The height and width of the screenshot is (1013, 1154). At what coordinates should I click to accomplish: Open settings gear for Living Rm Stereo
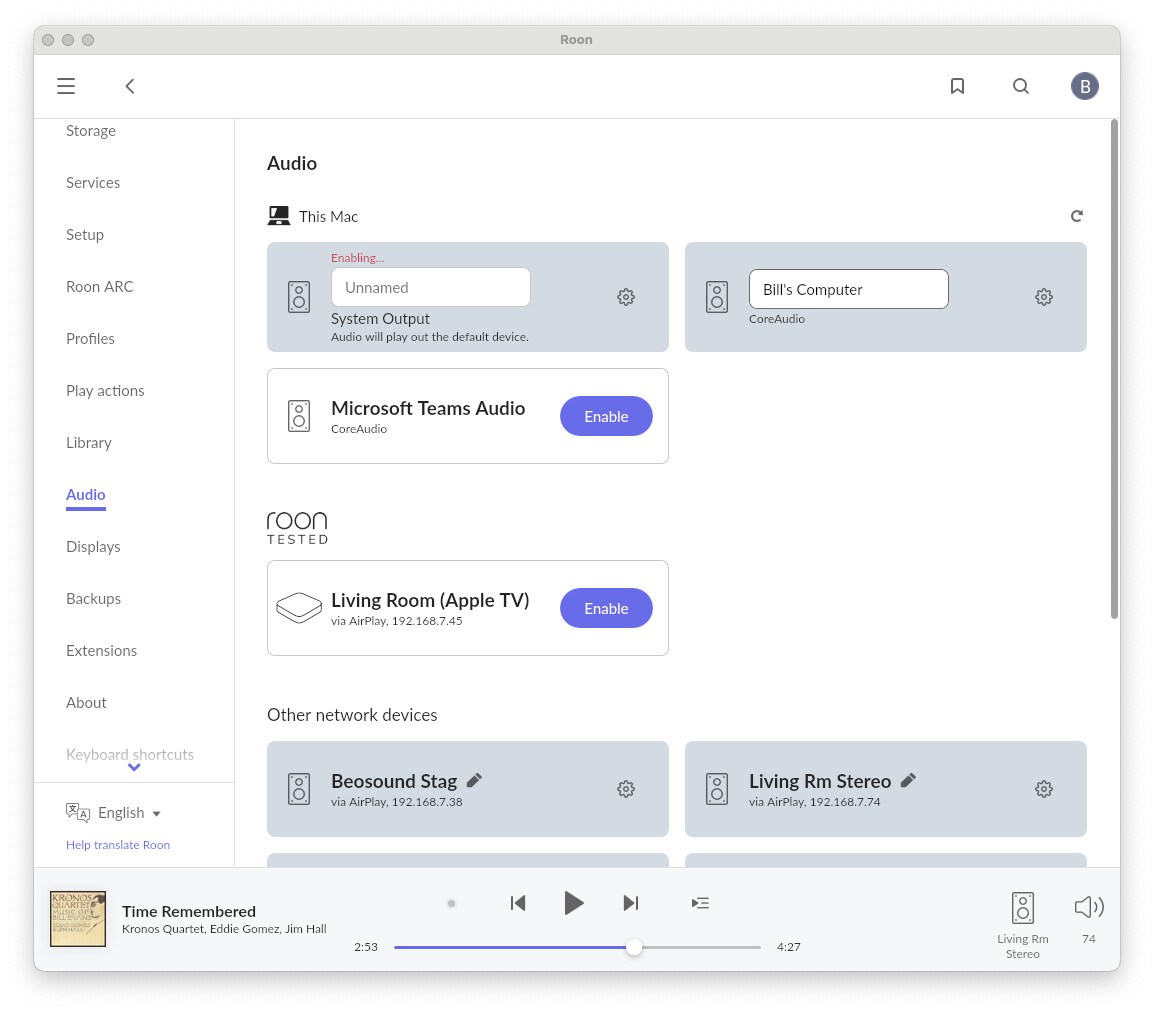[1044, 789]
